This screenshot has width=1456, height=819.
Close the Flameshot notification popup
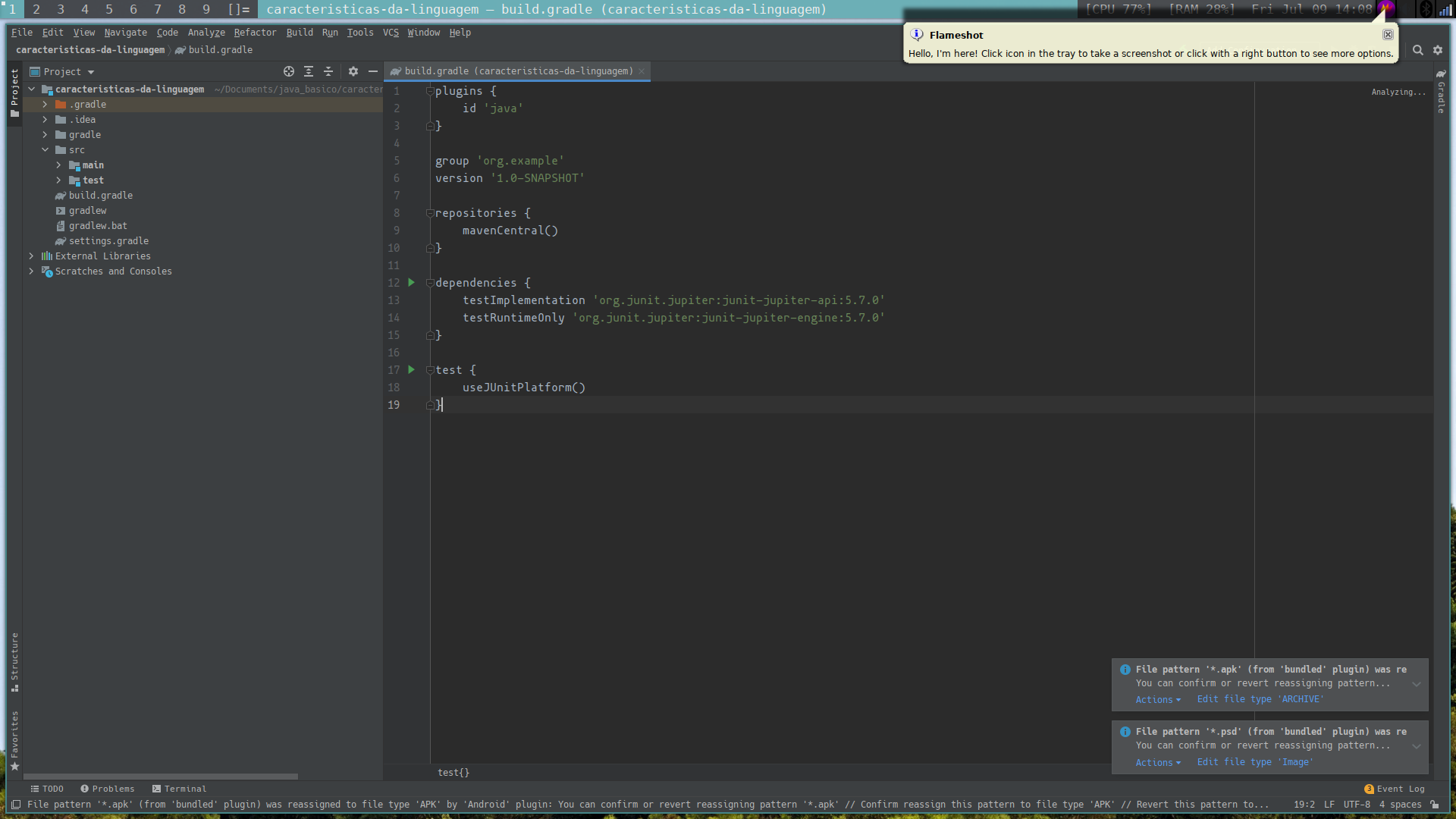[x=1388, y=35]
